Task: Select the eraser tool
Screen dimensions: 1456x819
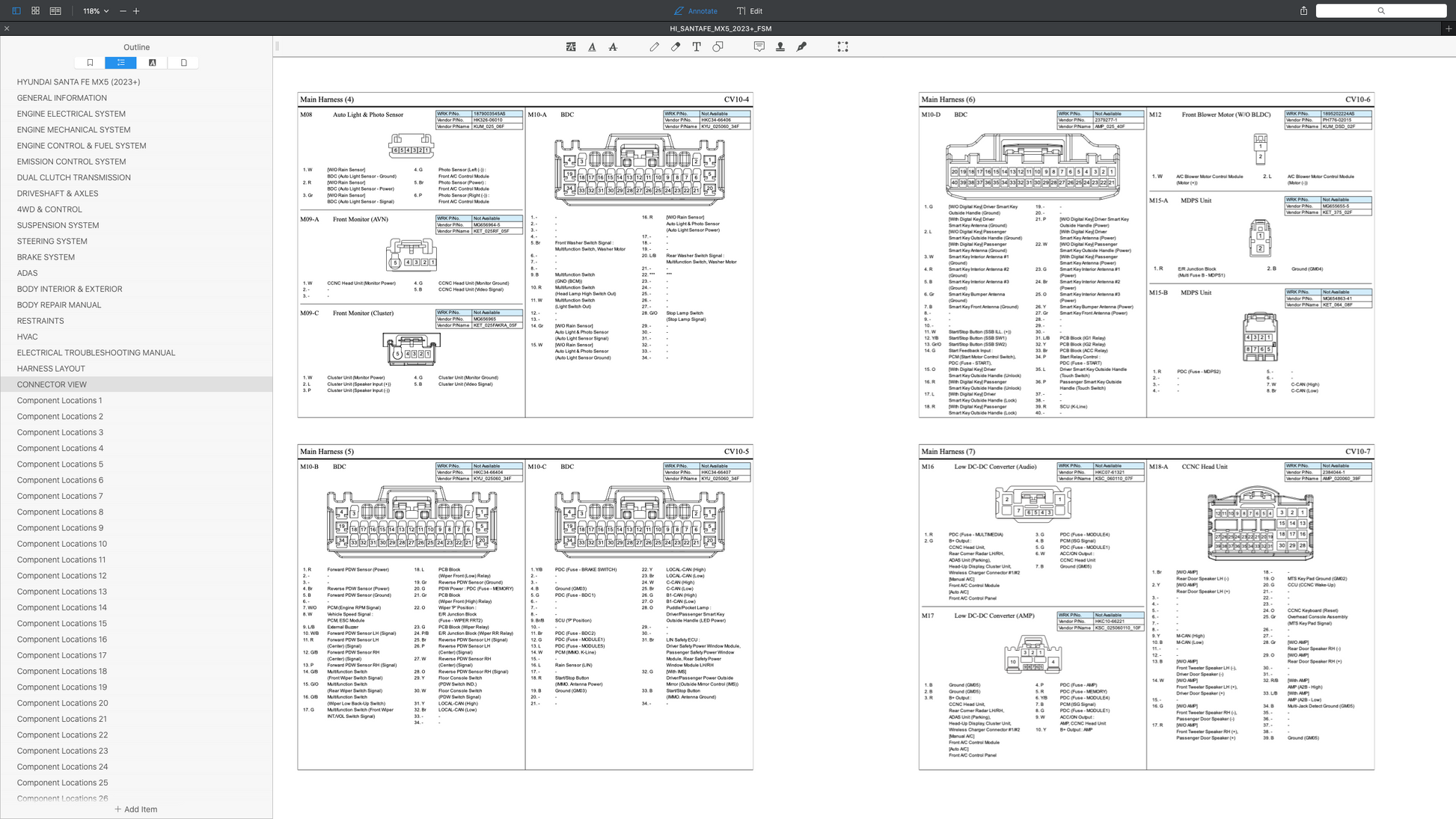Action: (x=676, y=46)
